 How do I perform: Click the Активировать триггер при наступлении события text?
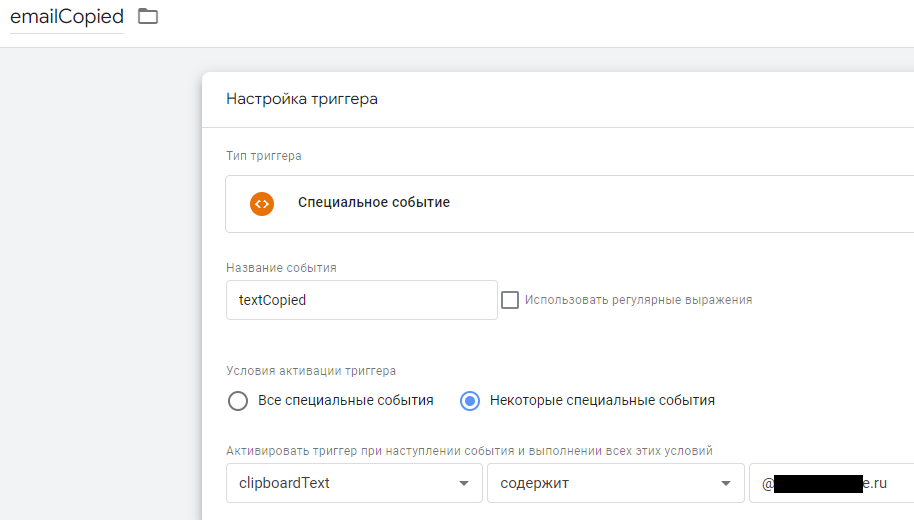coord(469,451)
